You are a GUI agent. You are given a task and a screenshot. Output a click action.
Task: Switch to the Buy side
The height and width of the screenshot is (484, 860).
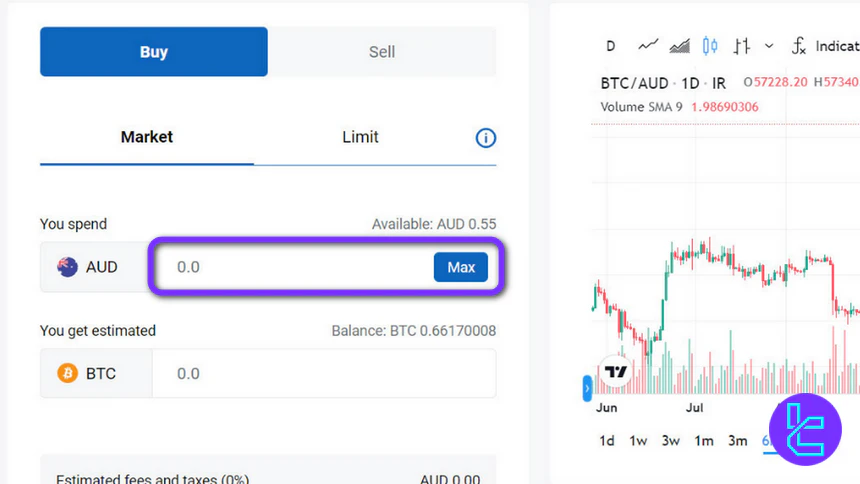click(x=153, y=52)
